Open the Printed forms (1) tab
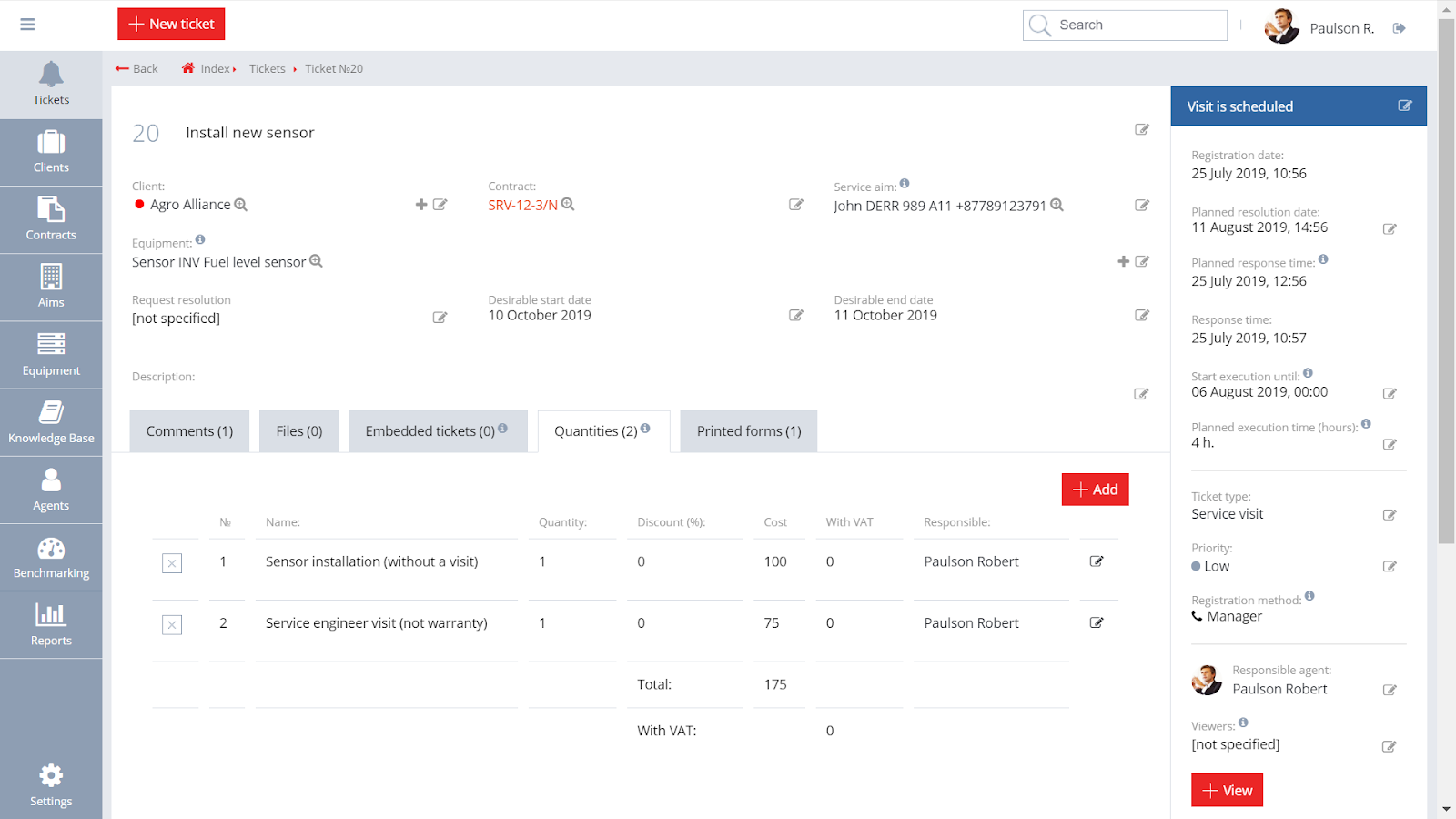1456x819 pixels. tap(748, 431)
